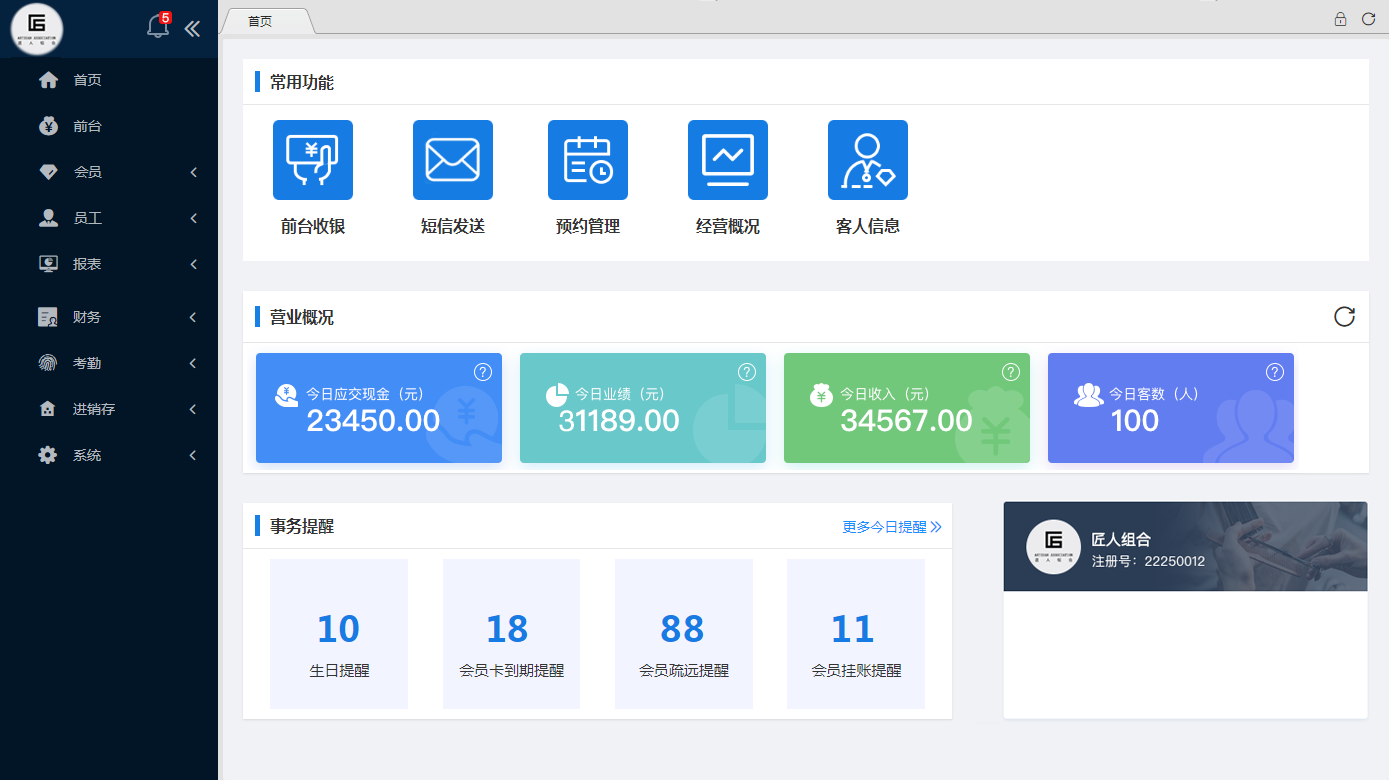Open the 会员挂账提醒 card showing 11
Screen dimensions: 1389x780
[x=856, y=634]
